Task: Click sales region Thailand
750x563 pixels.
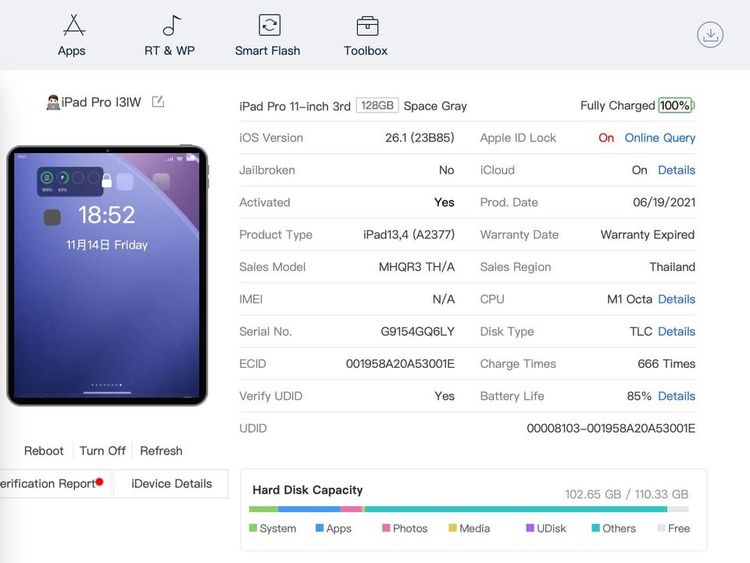Action: pos(672,267)
